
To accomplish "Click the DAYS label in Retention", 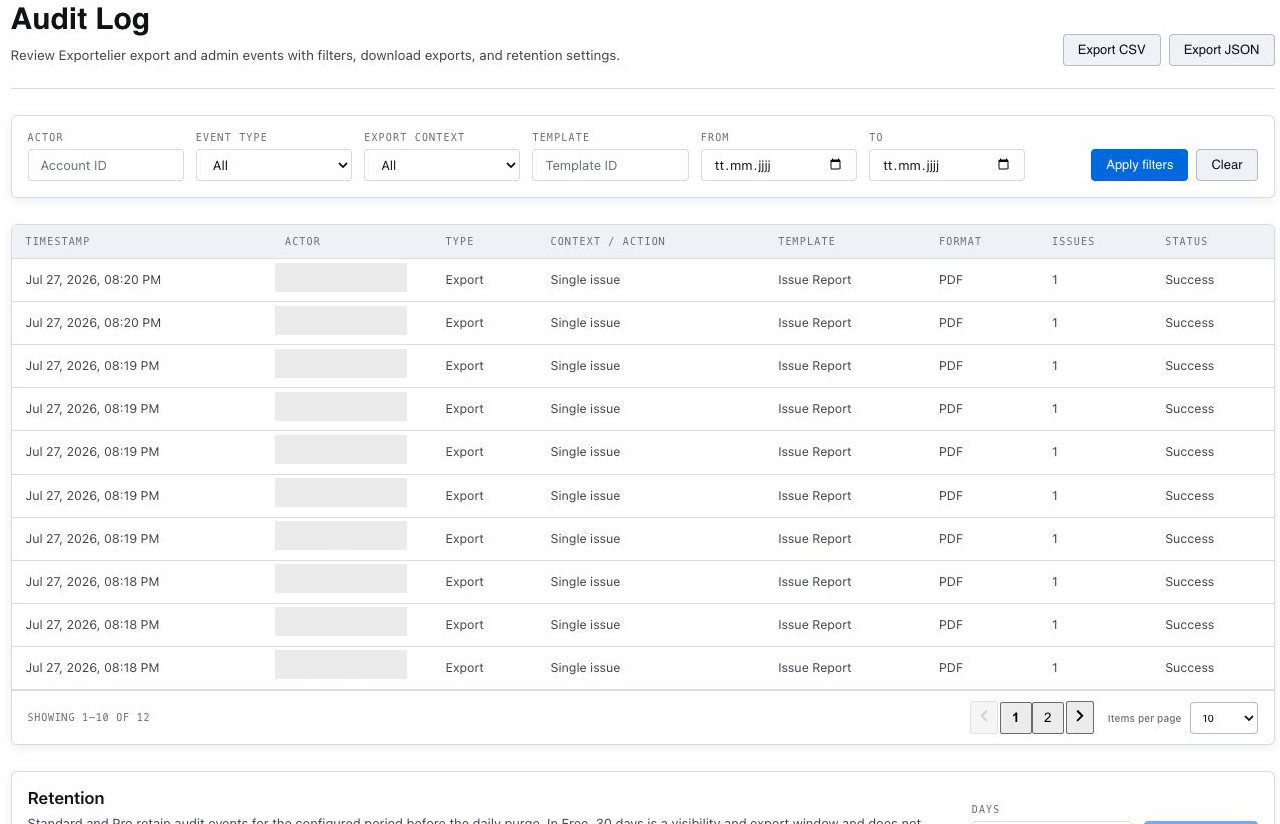I will click(985, 809).
